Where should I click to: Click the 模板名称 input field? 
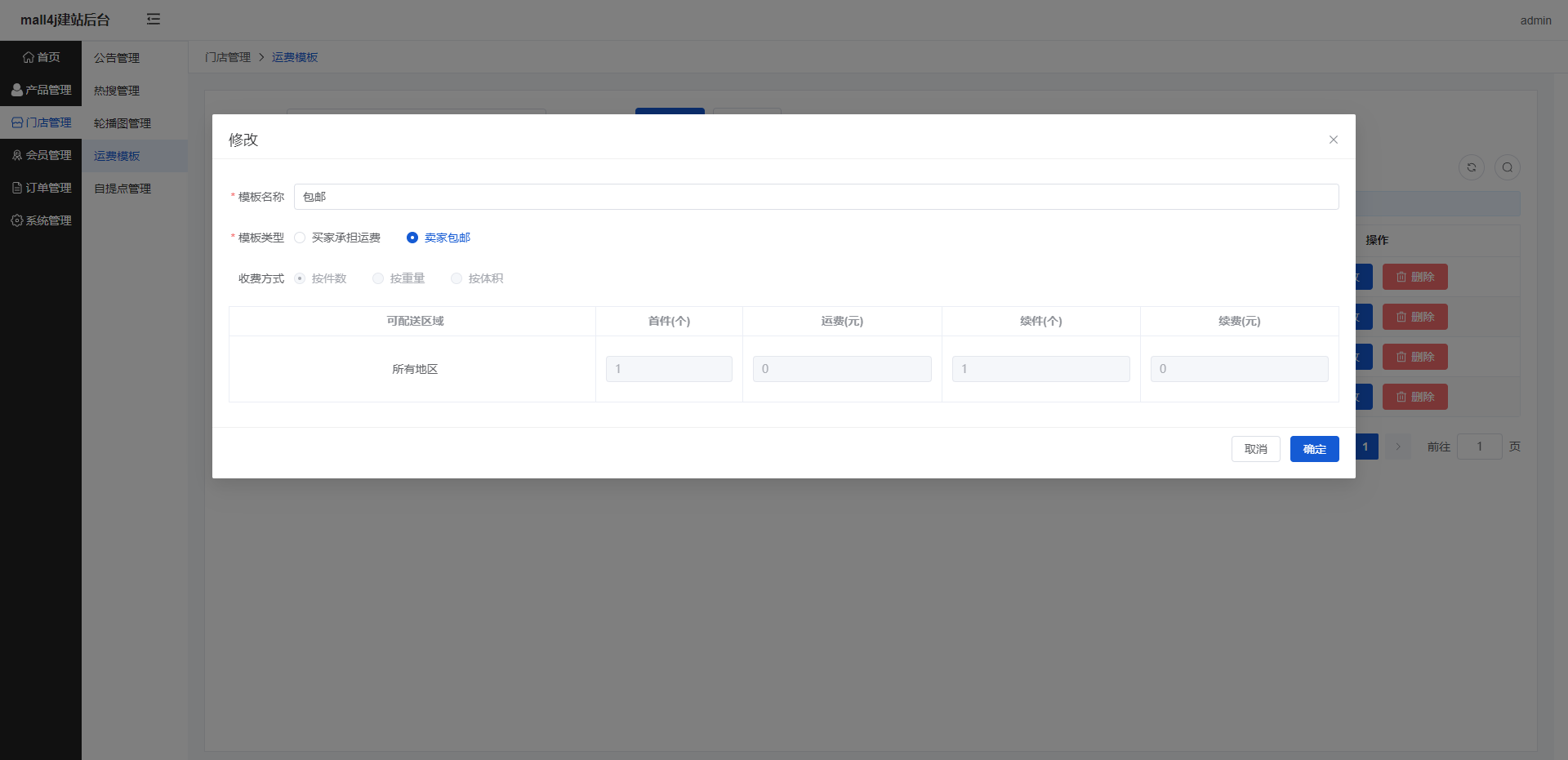(815, 197)
